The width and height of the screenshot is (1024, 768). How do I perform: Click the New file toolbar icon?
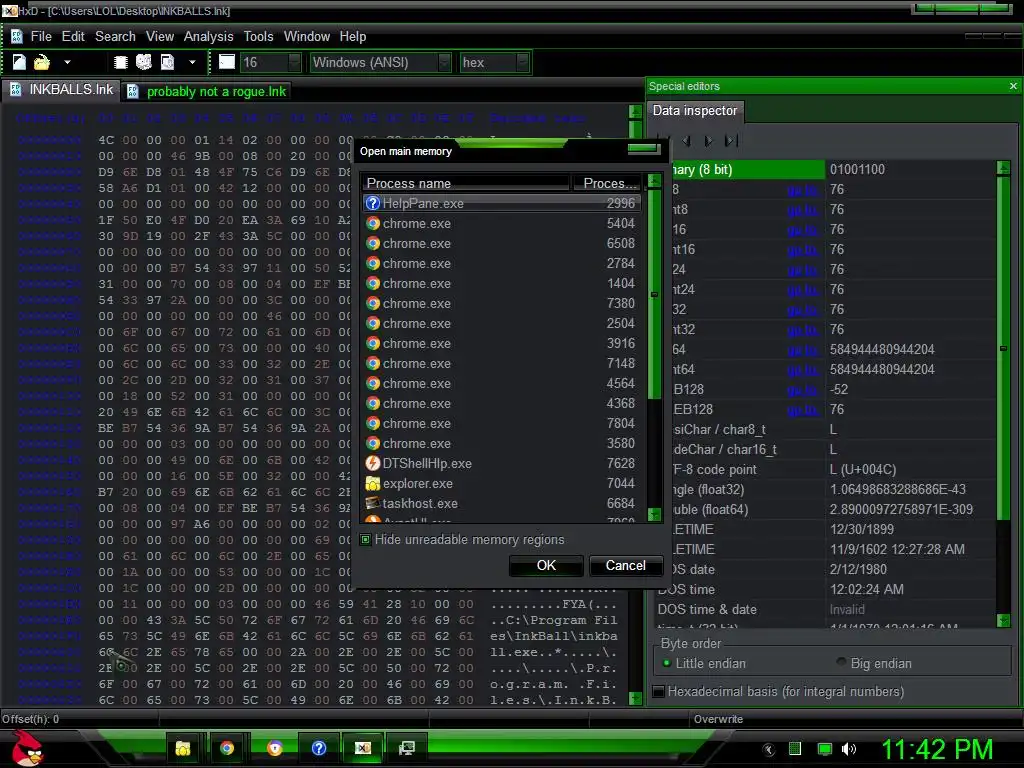(x=19, y=62)
